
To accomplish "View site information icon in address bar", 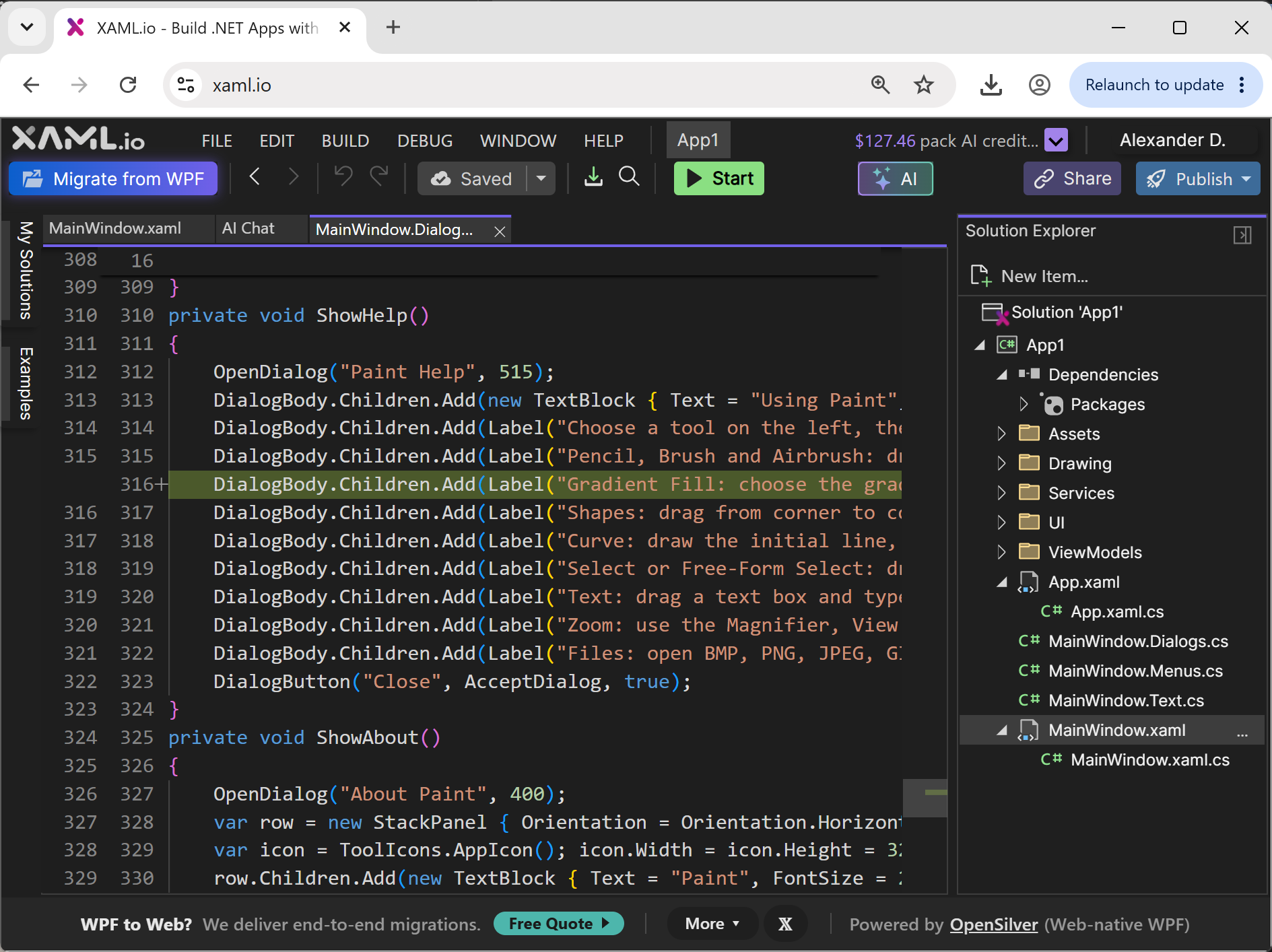I will [186, 85].
